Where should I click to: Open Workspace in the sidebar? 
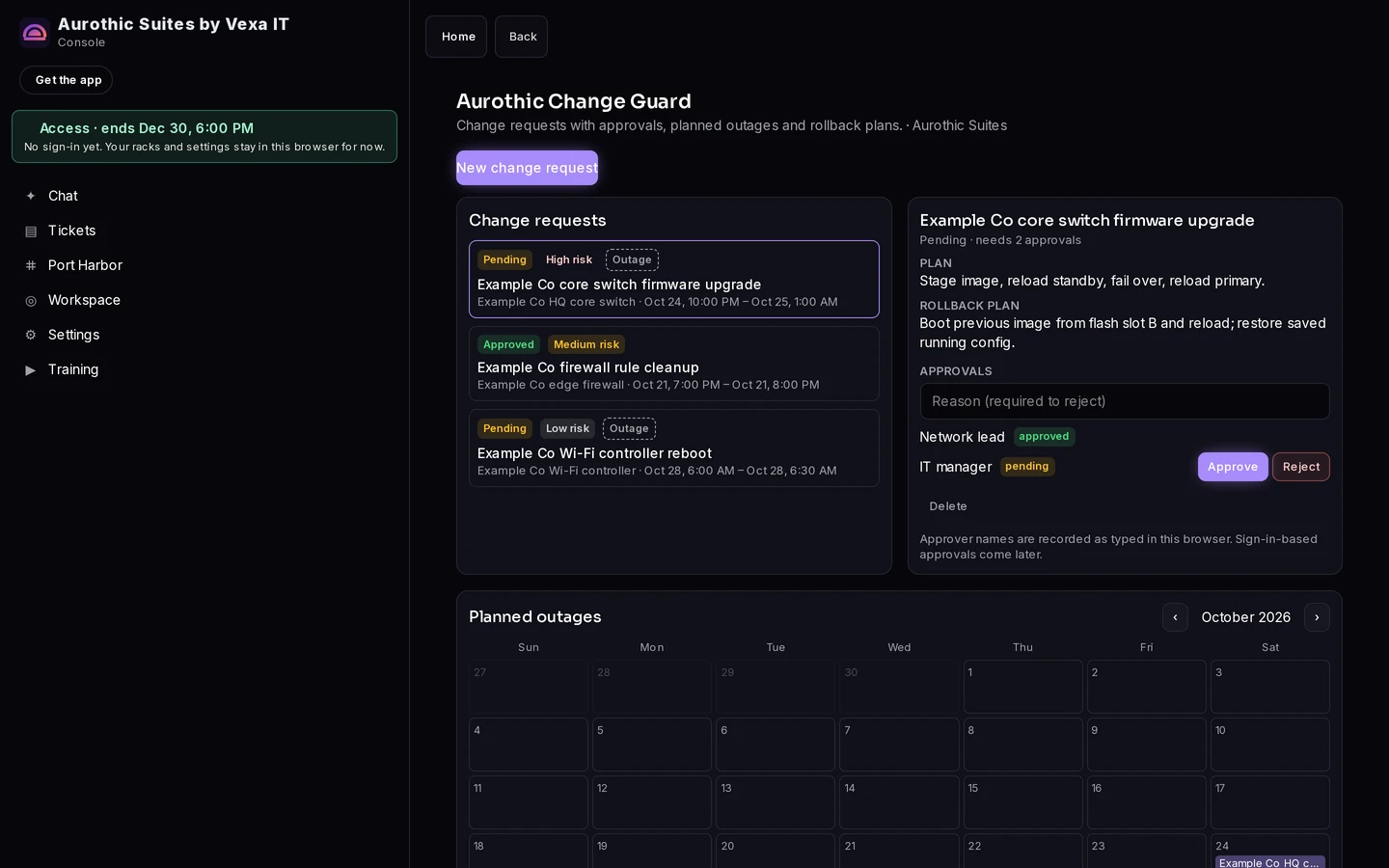[204, 300]
